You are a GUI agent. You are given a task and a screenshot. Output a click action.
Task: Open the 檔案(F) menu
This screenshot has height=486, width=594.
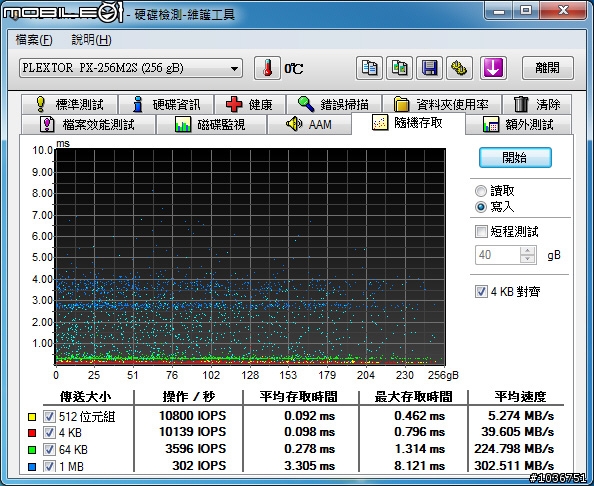click(x=34, y=40)
